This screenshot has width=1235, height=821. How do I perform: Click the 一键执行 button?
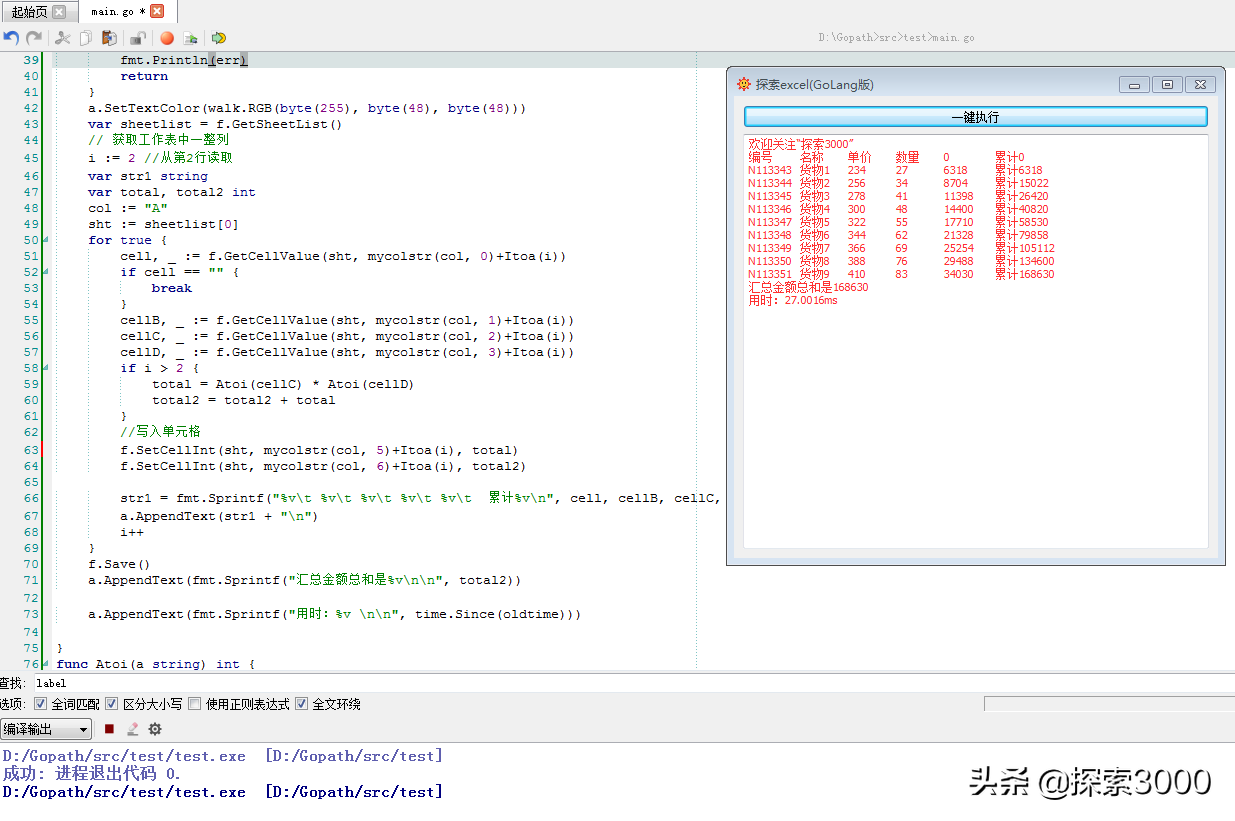click(x=975, y=117)
